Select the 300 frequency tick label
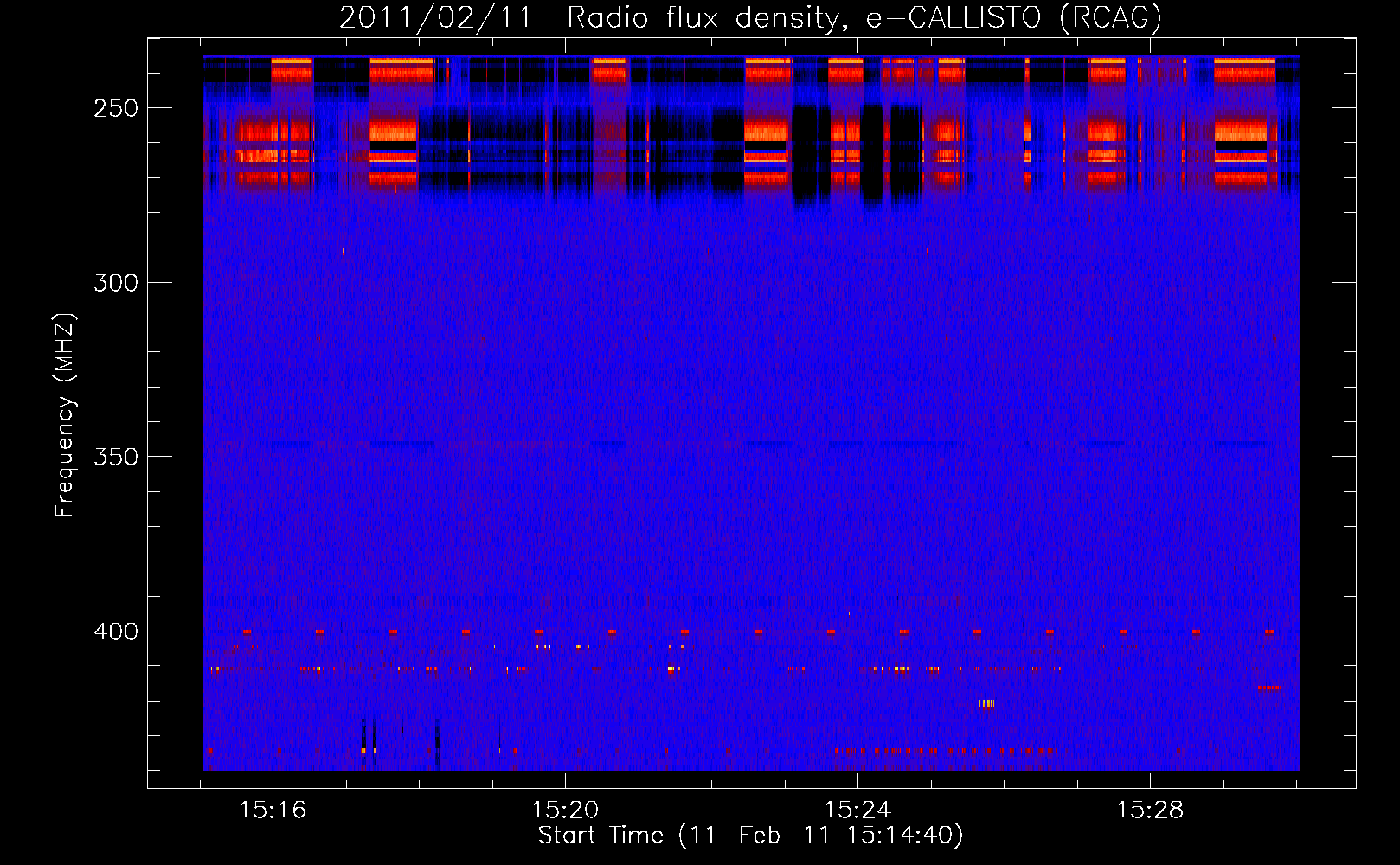 click(116, 282)
